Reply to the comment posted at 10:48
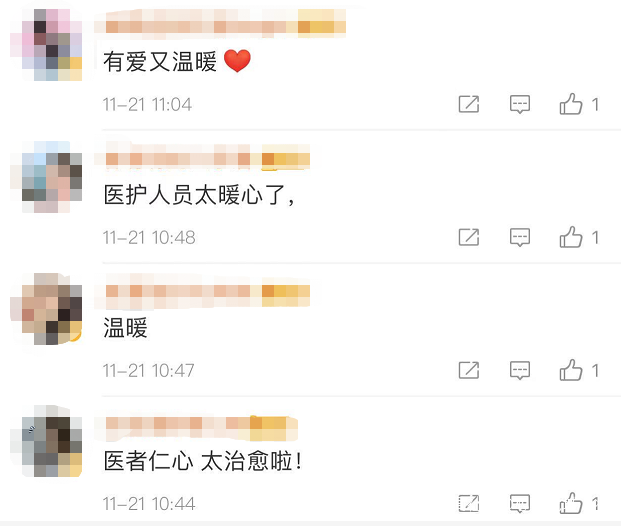This screenshot has width=621, height=526. click(x=520, y=238)
